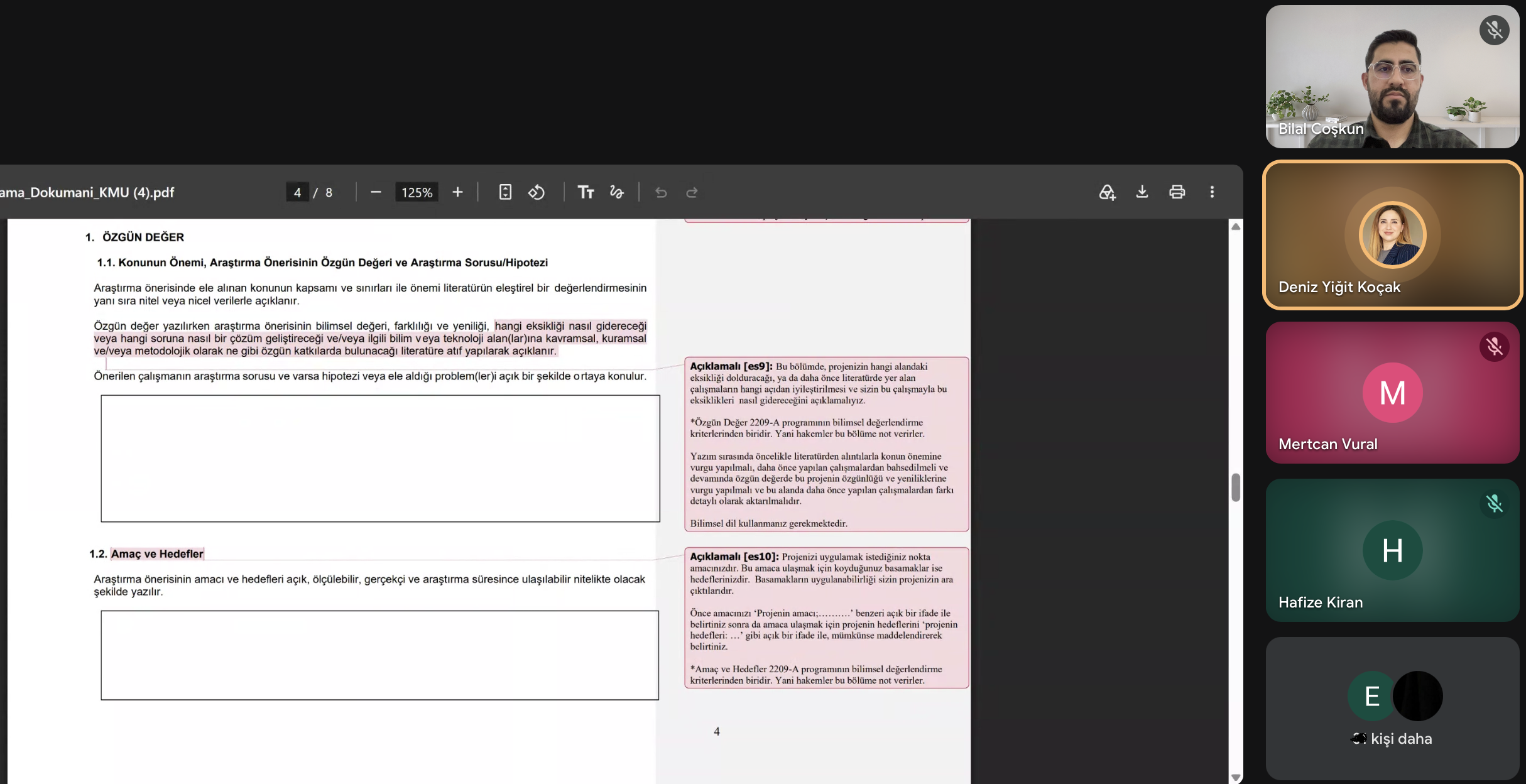
Task: Click the muted mic icon on Hafize Kiran's tile
Action: [1494, 503]
